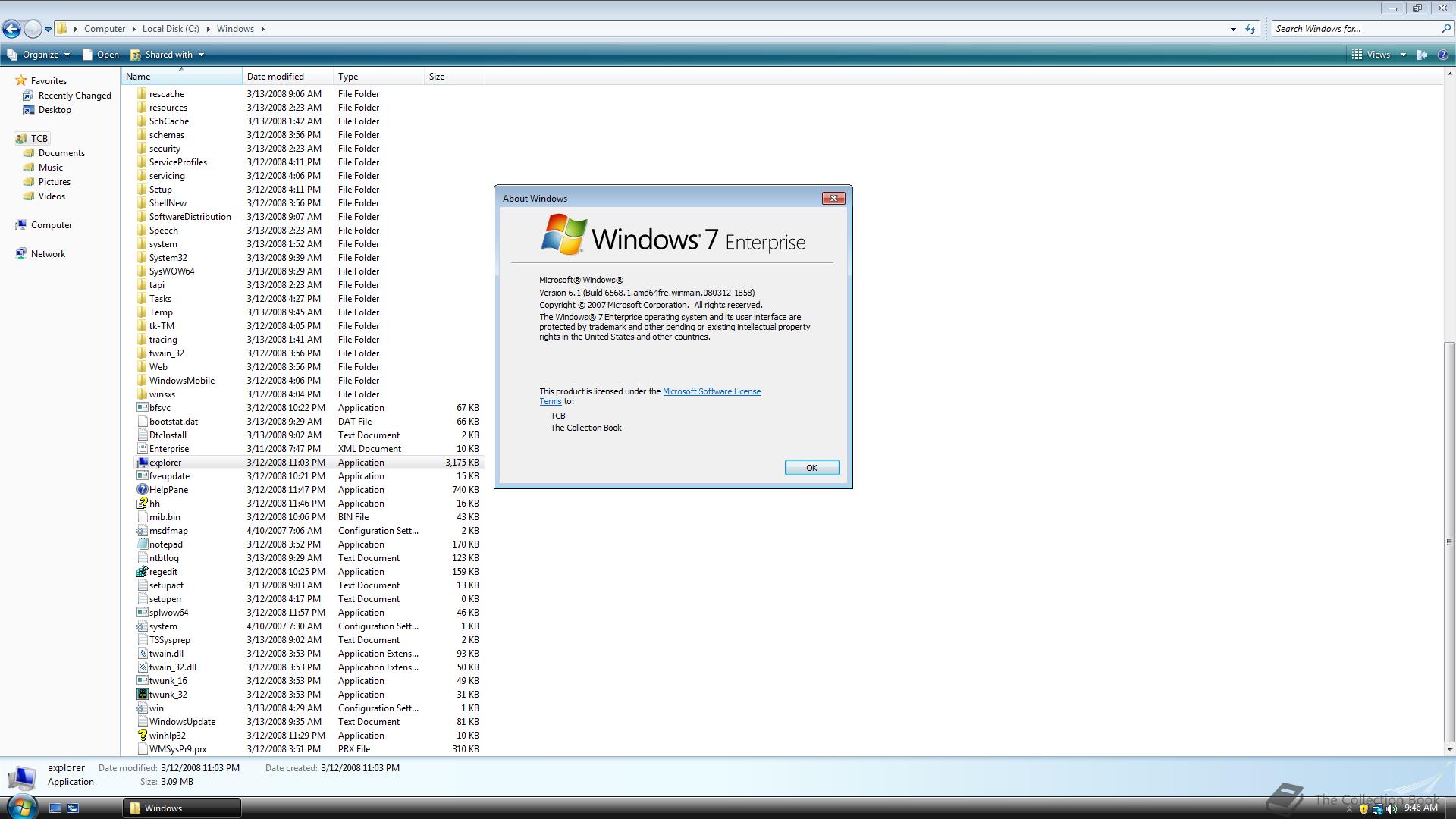Select the winsxs folder icon
This screenshot has width=1456, height=819.
point(142,394)
